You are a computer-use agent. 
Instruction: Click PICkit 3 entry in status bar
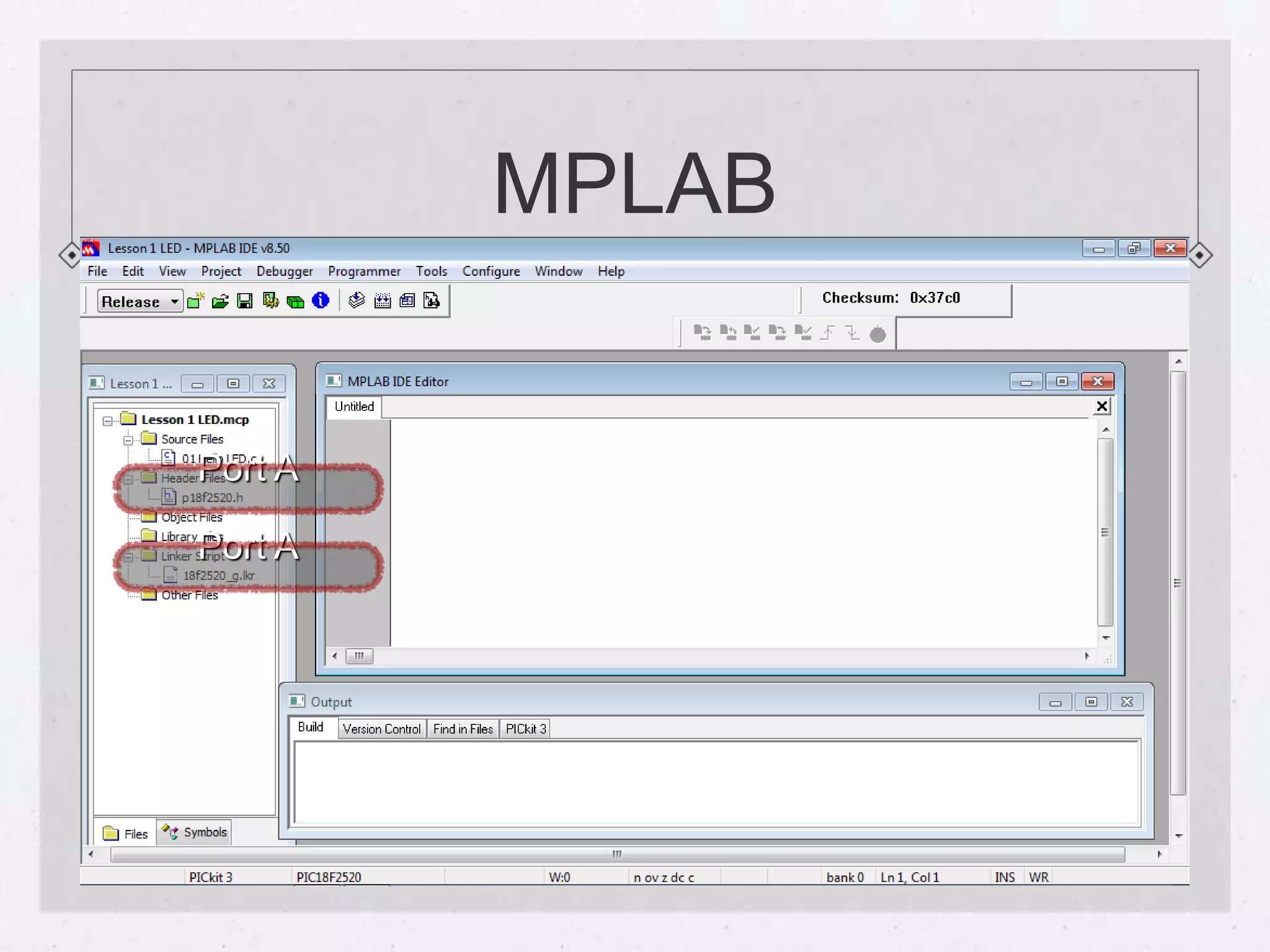click(210, 877)
